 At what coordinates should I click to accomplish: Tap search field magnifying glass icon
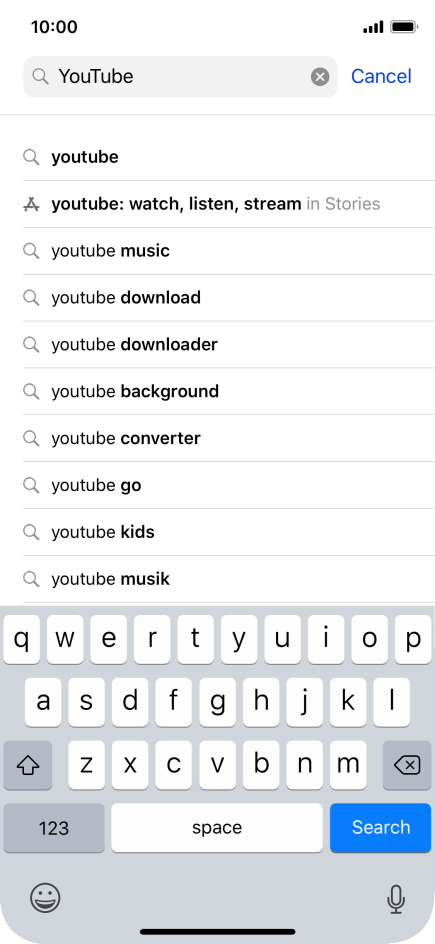tap(40, 76)
